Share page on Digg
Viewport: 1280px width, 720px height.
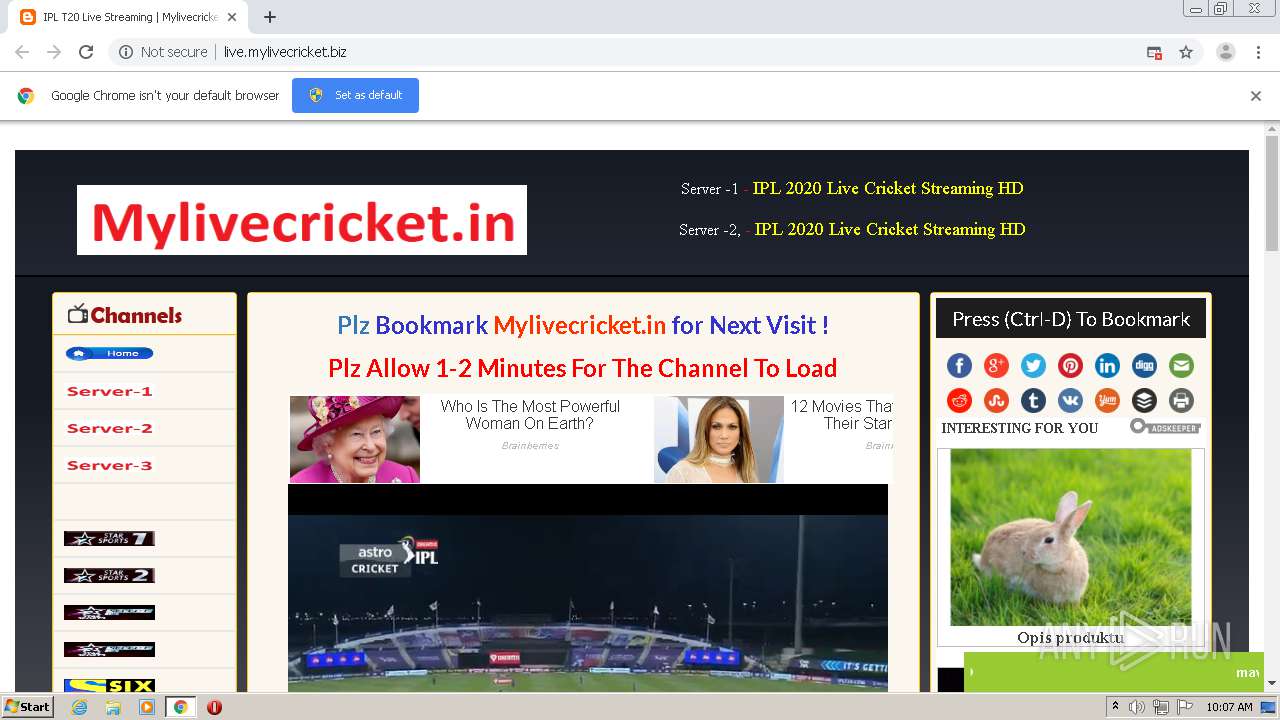[x=1144, y=366]
